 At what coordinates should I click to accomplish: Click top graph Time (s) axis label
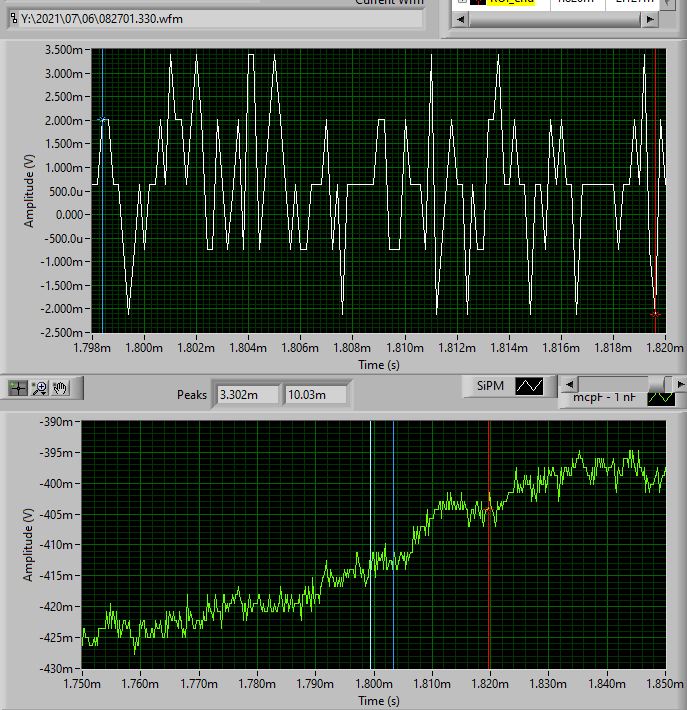click(x=379, y=365)
